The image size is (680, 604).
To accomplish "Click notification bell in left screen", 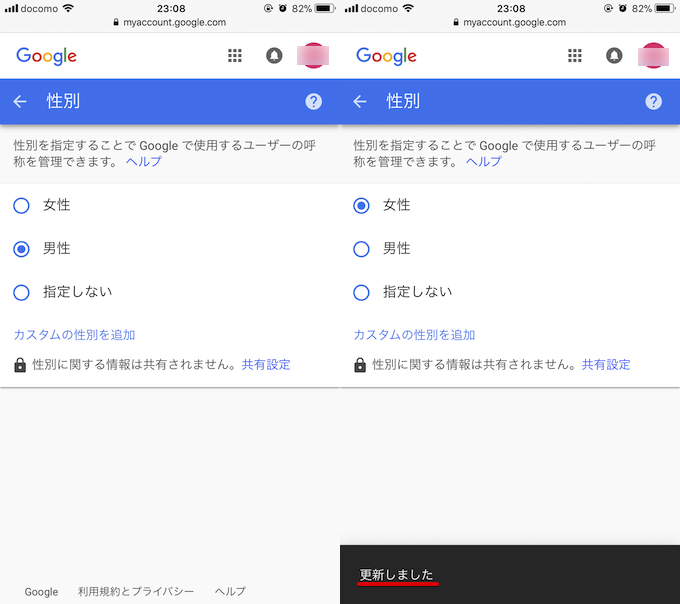I will click(274, 56).
